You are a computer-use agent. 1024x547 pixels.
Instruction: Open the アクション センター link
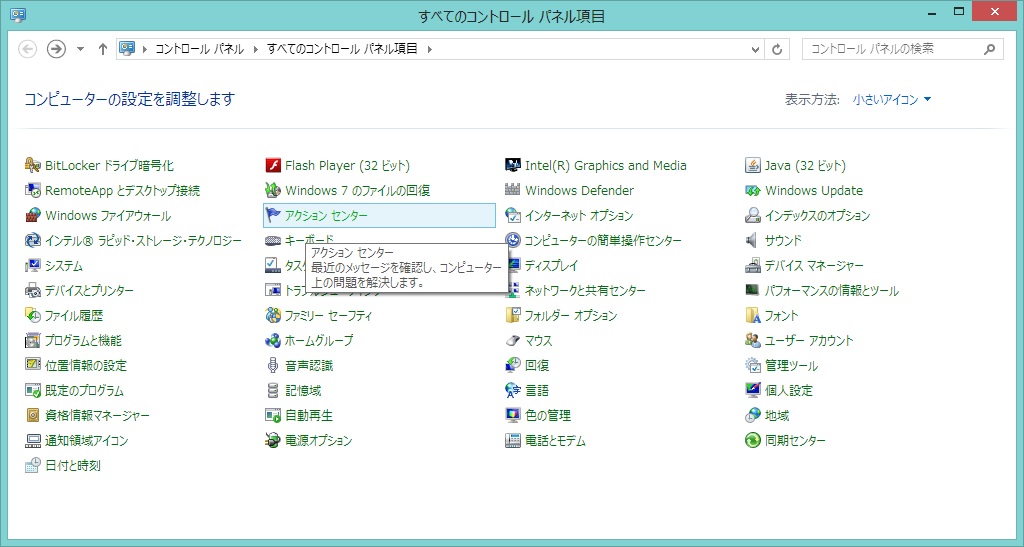coord(326,216)
